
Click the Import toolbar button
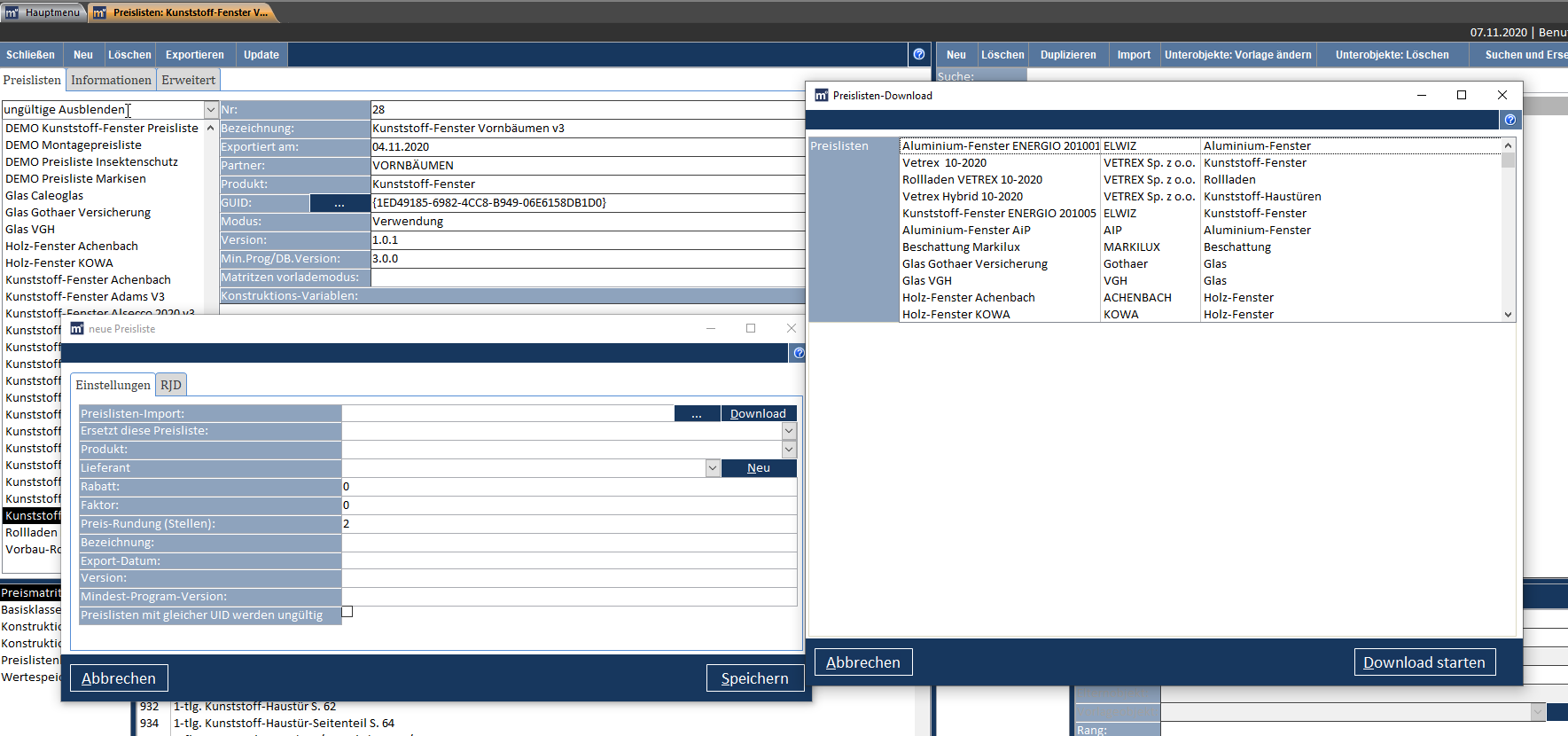1134,55
